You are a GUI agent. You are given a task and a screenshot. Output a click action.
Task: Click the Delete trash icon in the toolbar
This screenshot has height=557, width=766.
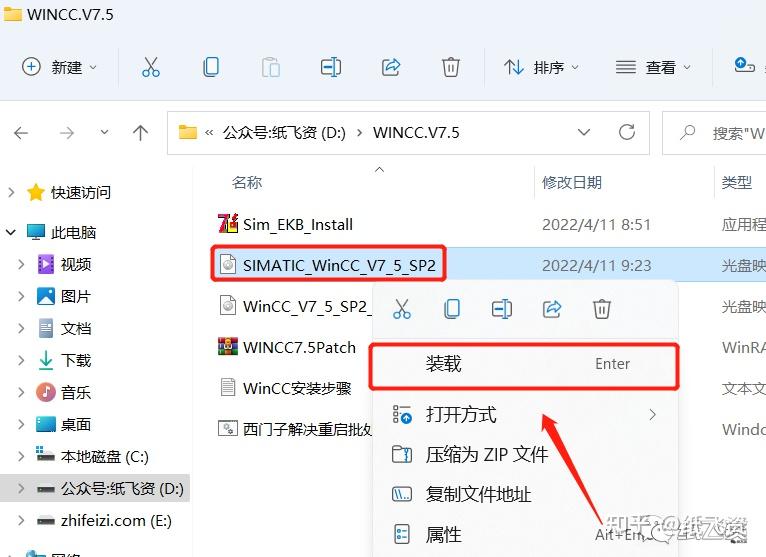tap(450, 67)
